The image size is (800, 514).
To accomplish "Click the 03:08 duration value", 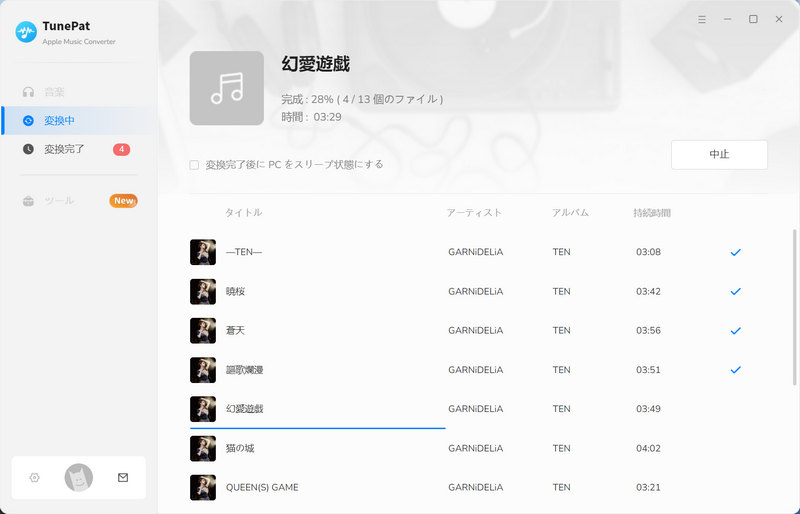I will [x=648, y=252].
